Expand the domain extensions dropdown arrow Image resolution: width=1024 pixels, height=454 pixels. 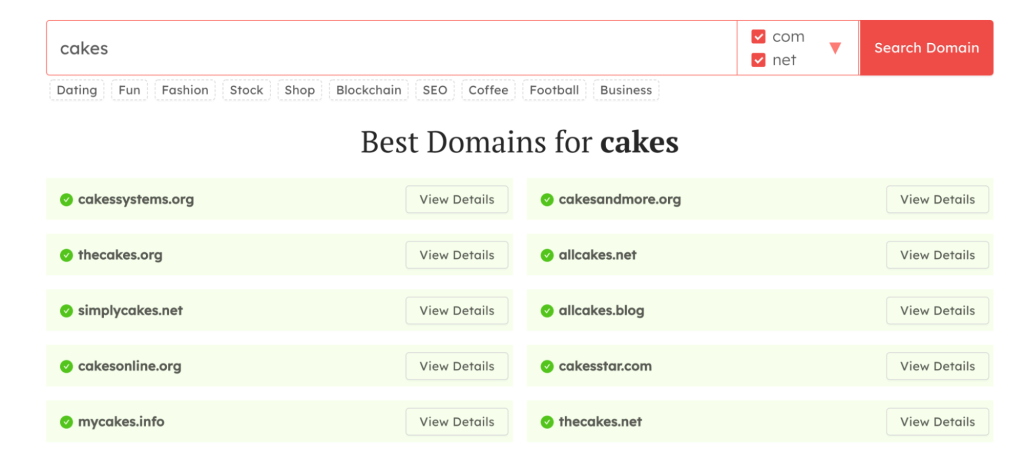[835, 48]
